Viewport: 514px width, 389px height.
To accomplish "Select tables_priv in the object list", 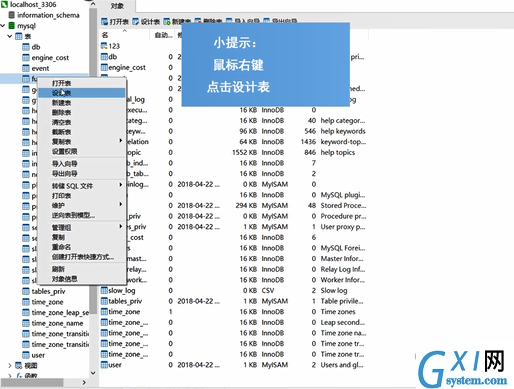I will tap(121, 301).
